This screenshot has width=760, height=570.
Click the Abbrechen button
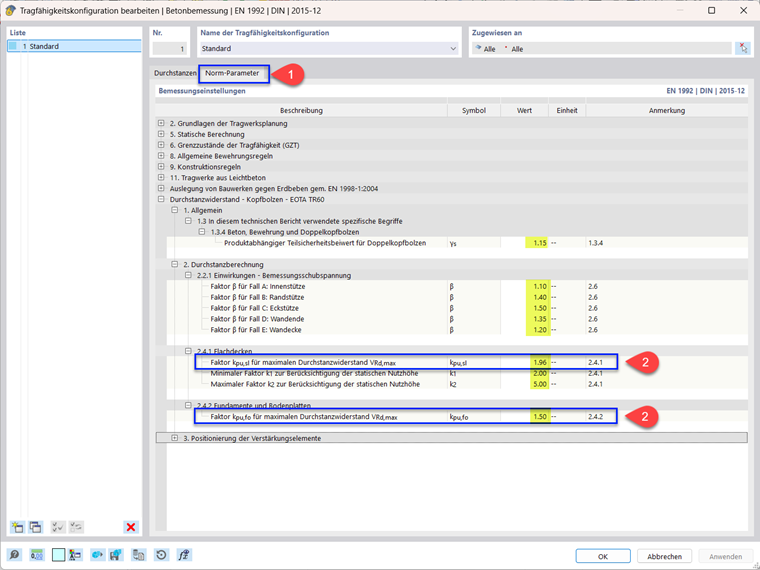point(665,556)
